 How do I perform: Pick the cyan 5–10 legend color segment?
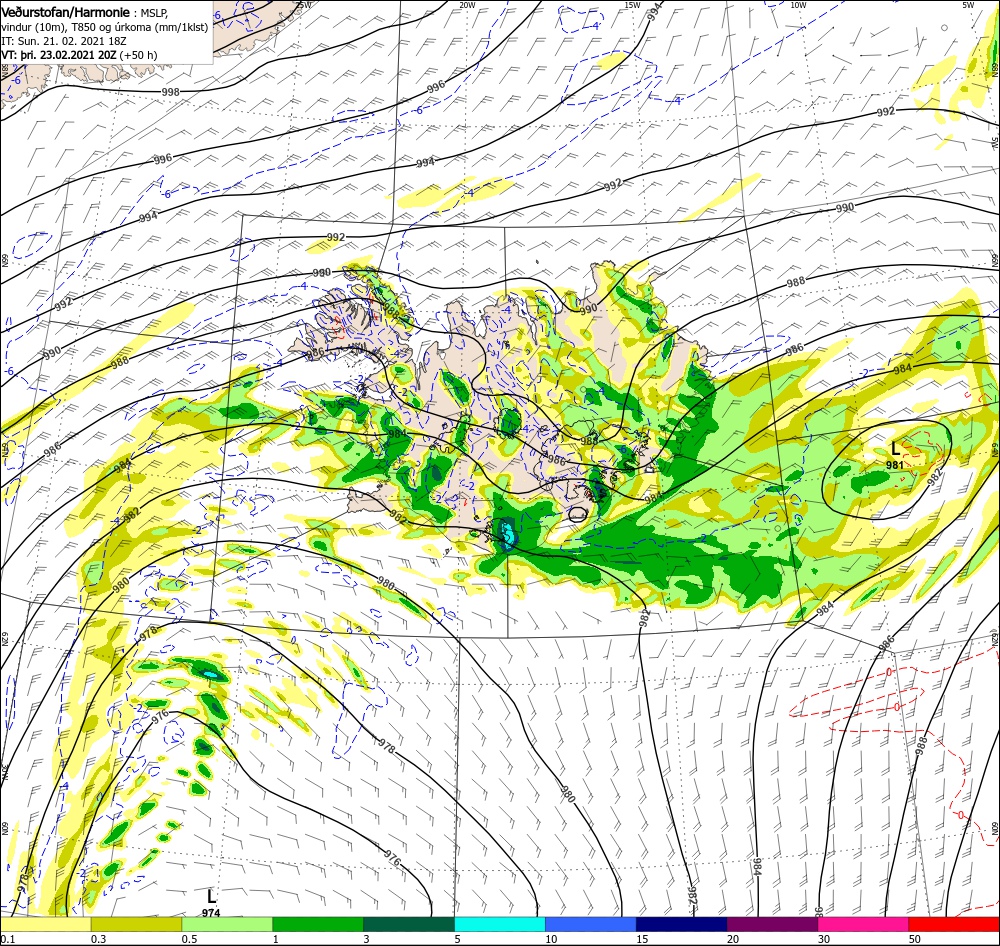[500, 924]
